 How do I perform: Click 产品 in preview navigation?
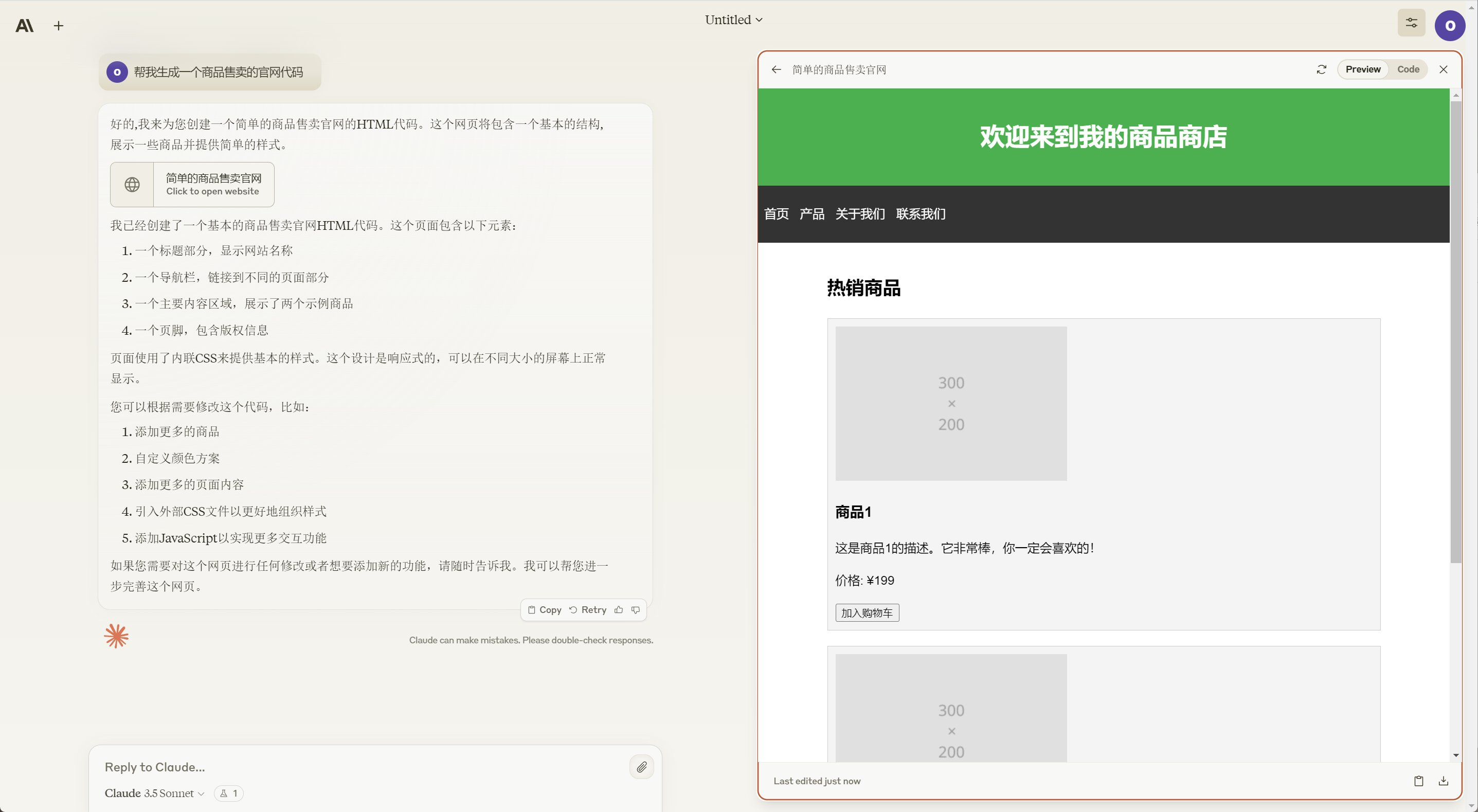(812, 214)
